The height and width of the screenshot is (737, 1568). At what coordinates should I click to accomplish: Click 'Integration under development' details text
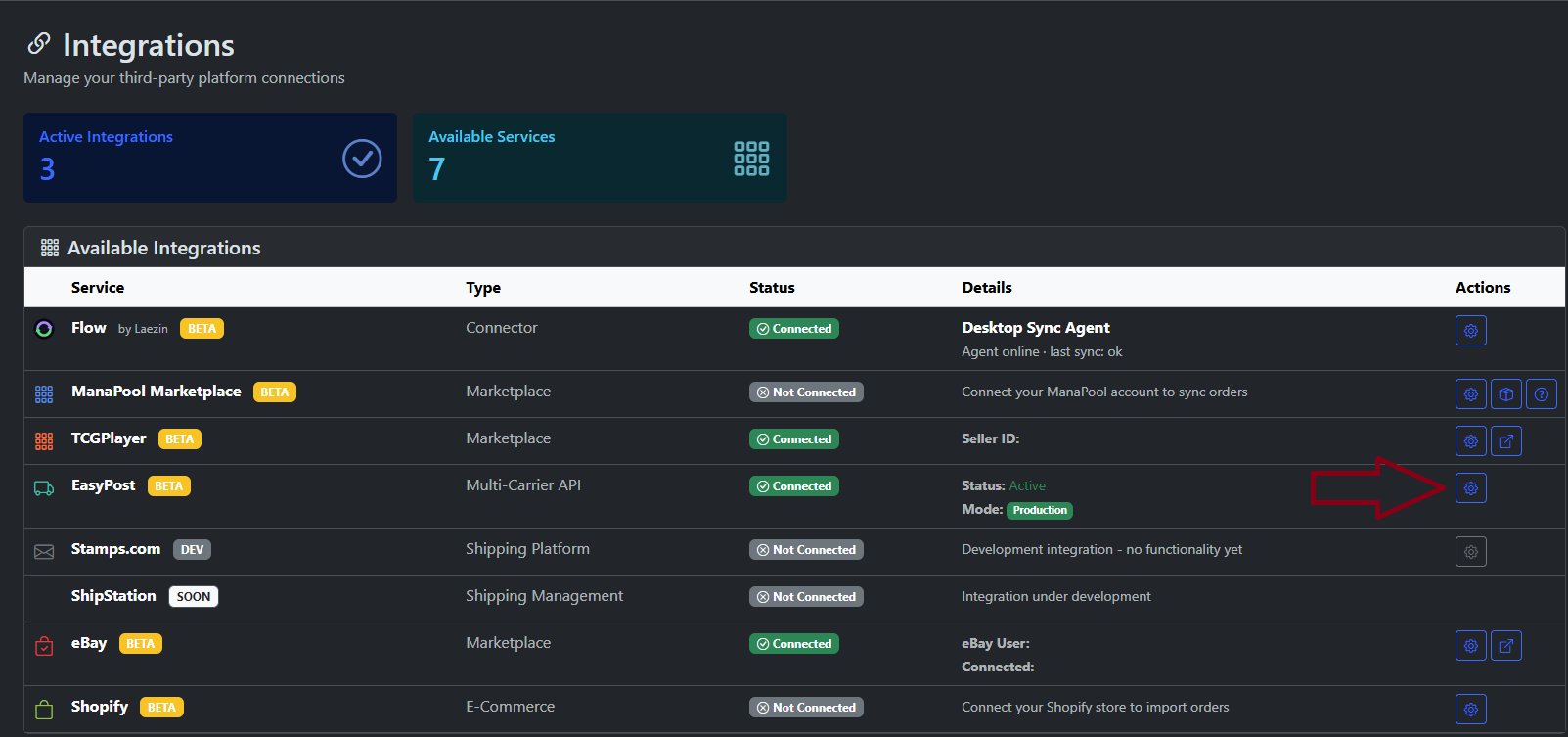[1056, 597]
